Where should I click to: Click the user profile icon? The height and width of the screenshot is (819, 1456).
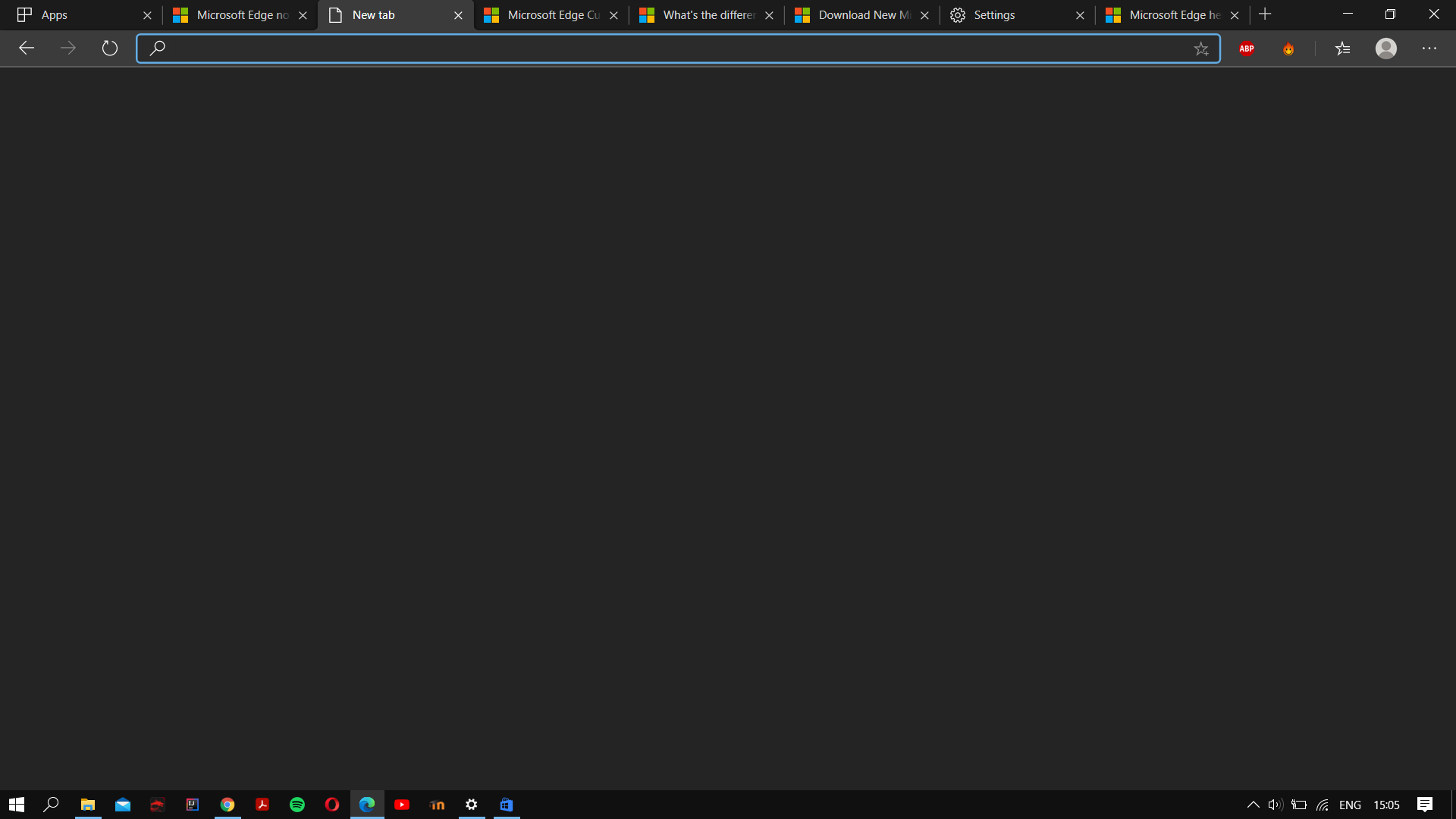[1386, 48]
